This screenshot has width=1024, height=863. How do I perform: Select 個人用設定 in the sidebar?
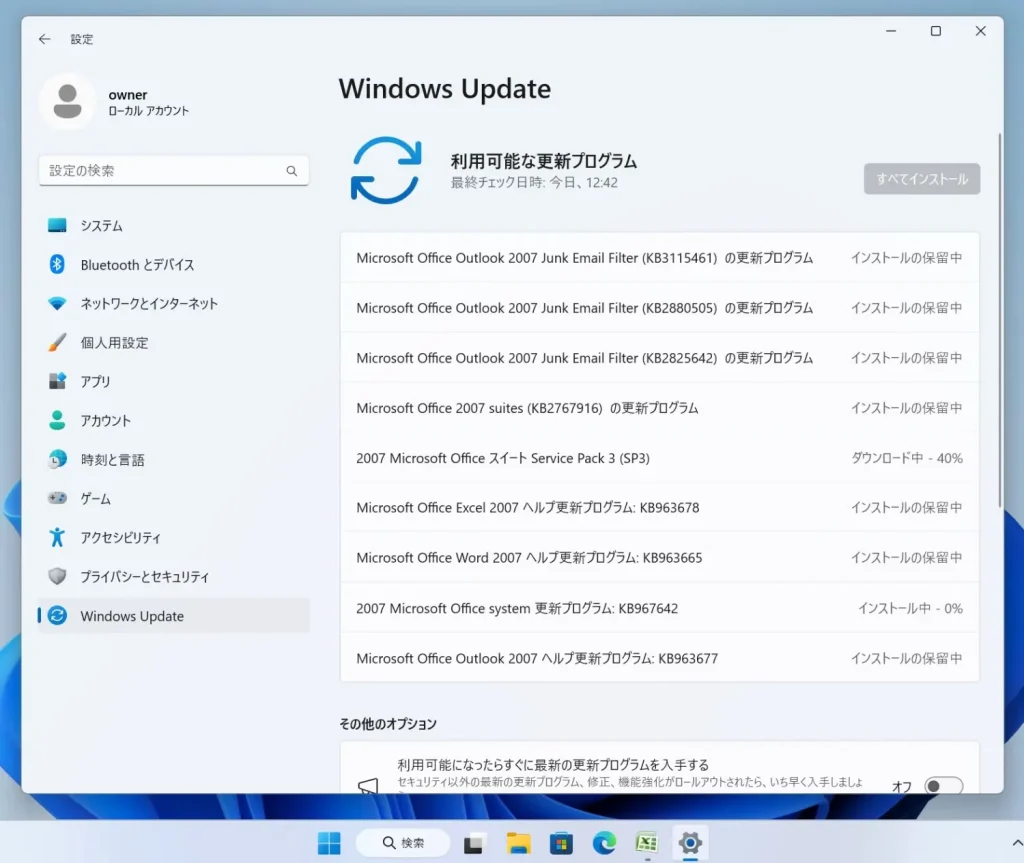(x=59, y=342)
